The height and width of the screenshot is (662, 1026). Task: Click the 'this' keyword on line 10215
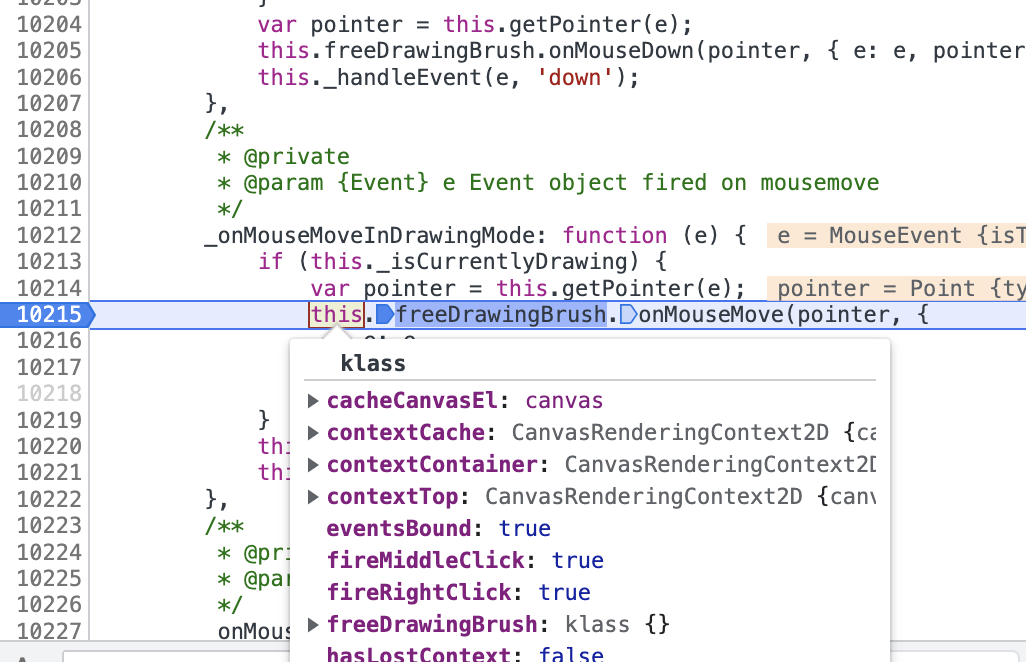(x=336, y=315)
